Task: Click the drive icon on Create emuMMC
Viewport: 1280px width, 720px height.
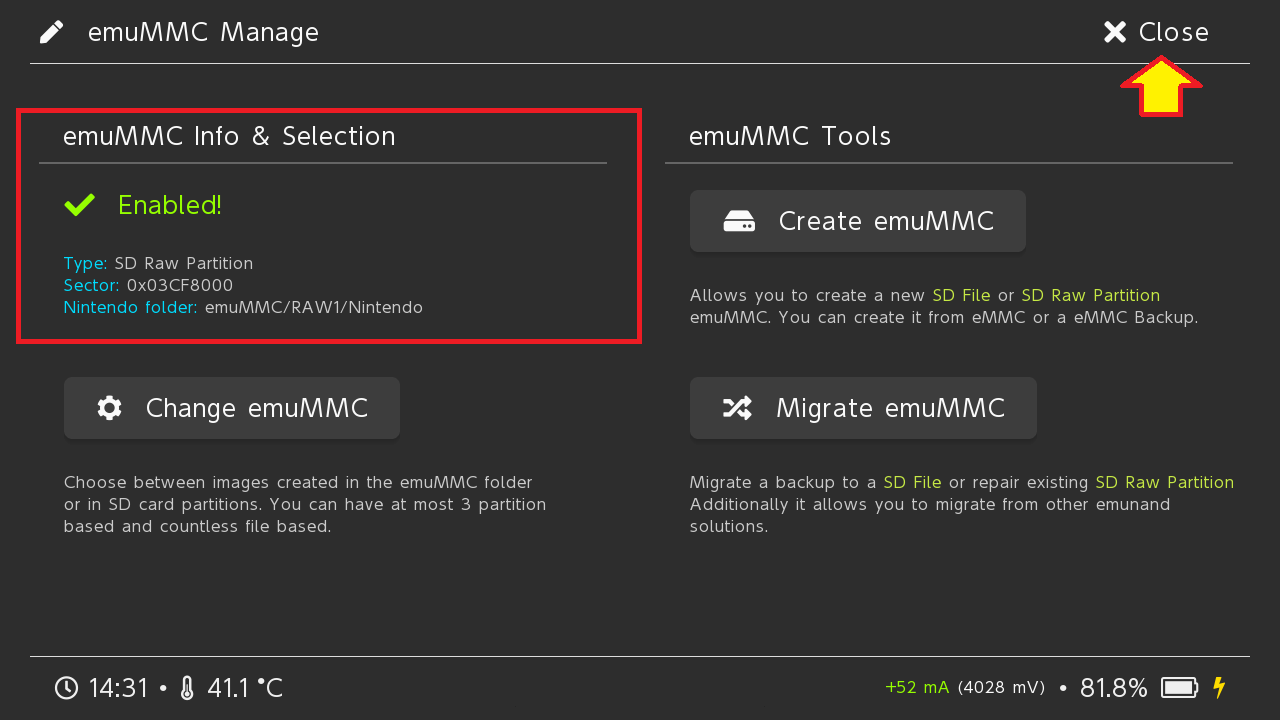Action: 739,221
